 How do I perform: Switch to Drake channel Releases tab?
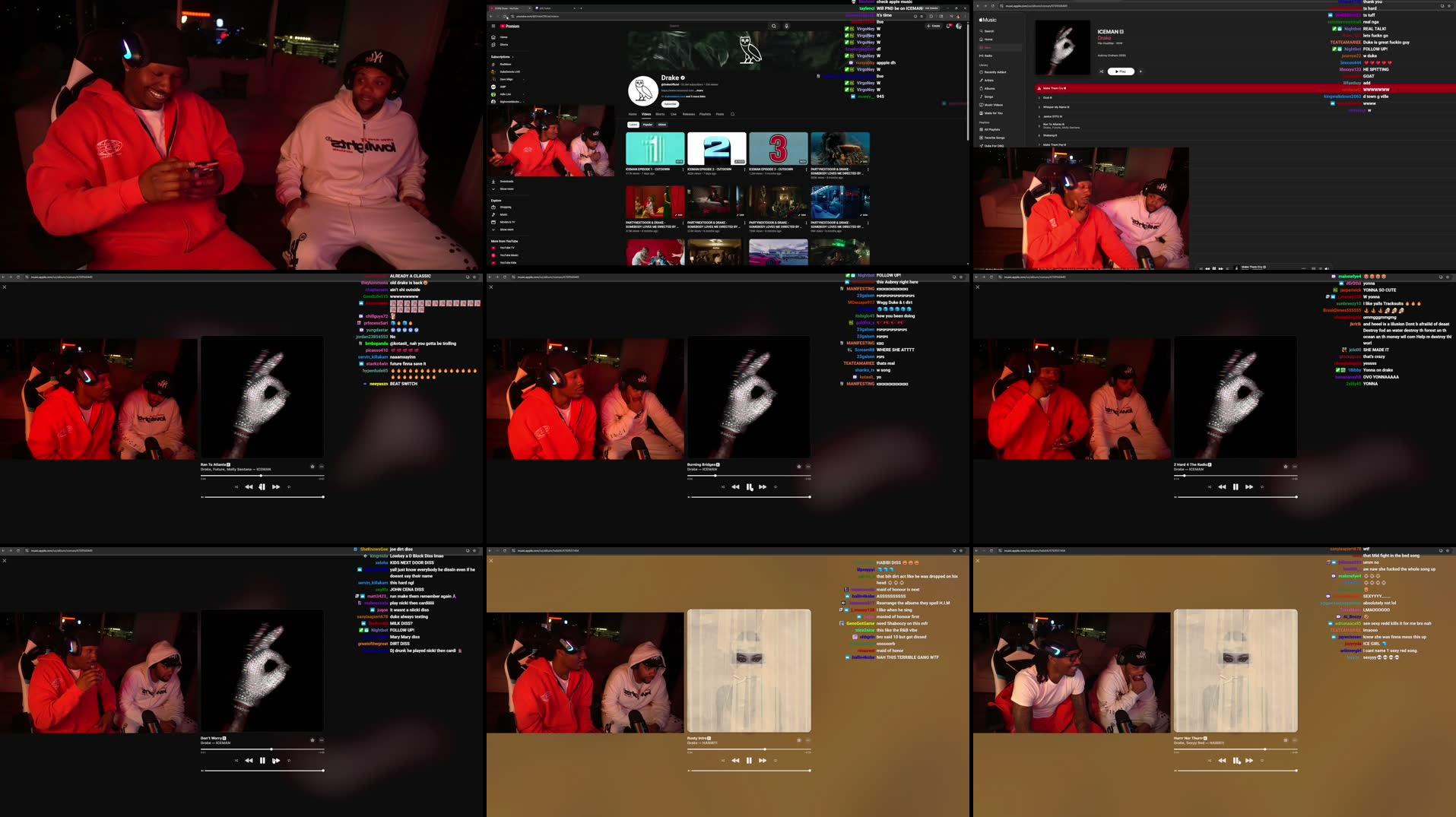689,114
